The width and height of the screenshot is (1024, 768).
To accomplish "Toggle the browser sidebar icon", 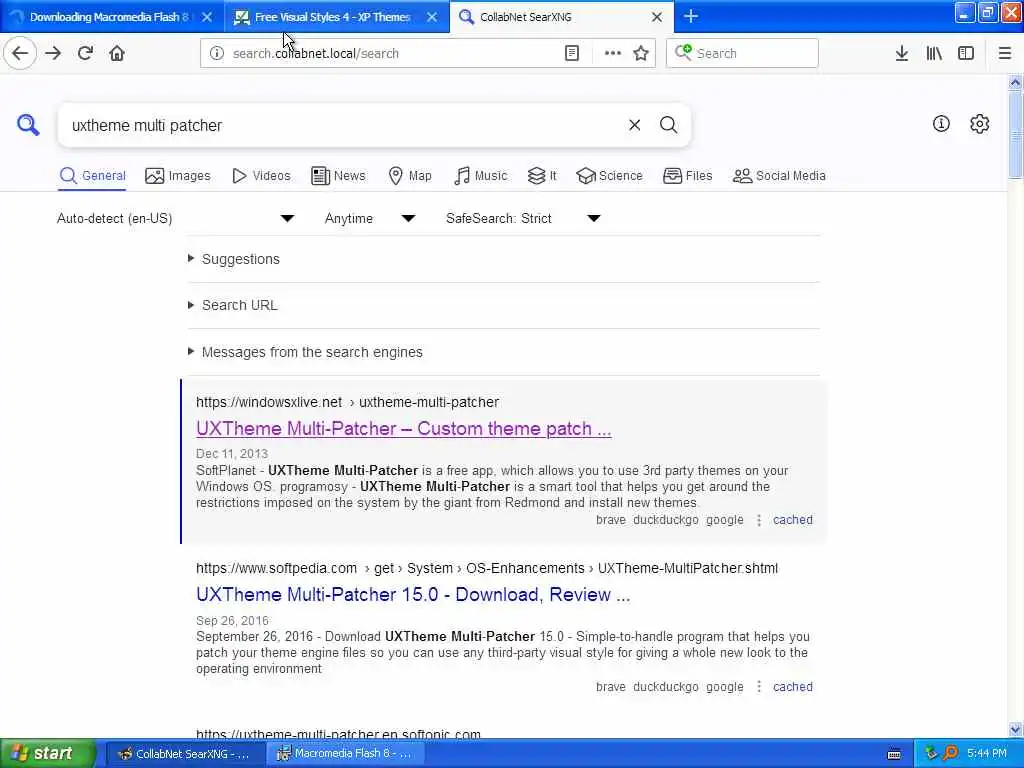I will [966, 54].
